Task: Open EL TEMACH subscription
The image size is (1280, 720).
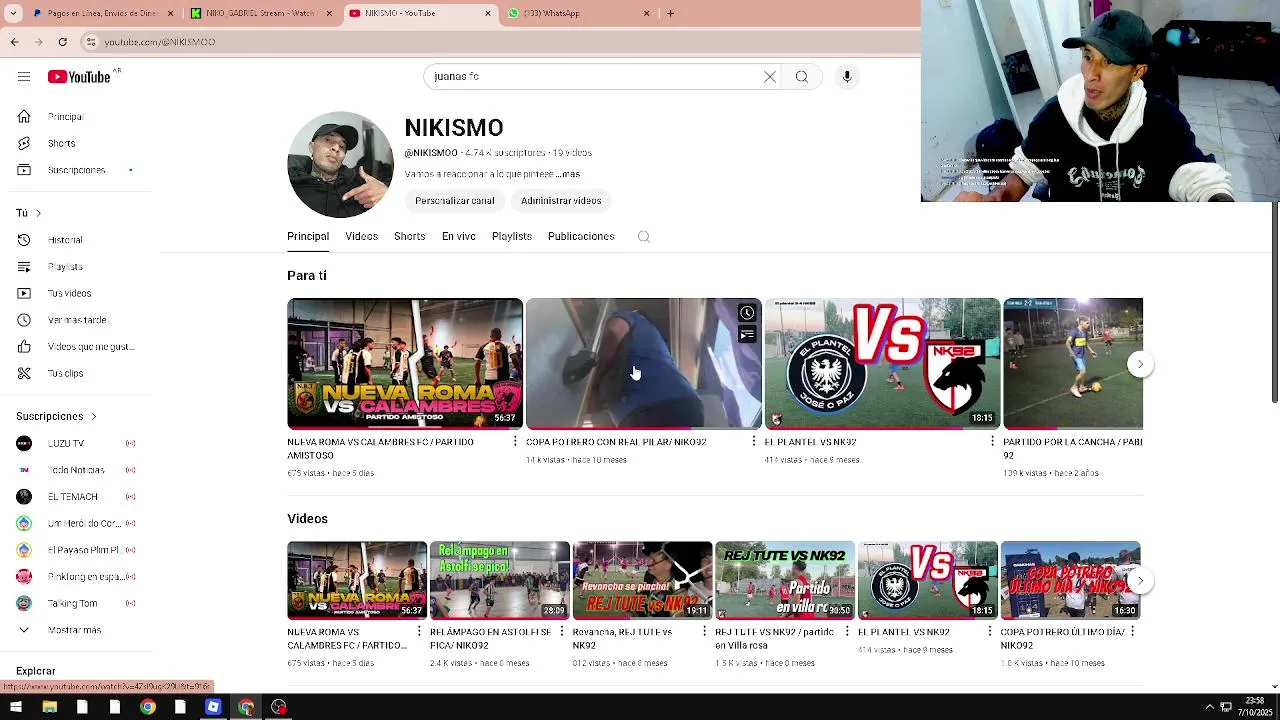Action: tap(76, 497)
